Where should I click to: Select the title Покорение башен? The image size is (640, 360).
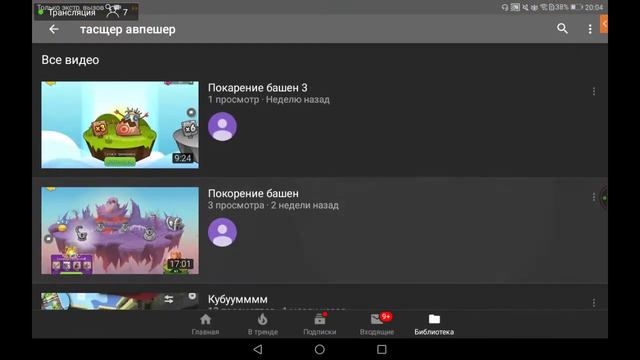(x=253, y=193)
